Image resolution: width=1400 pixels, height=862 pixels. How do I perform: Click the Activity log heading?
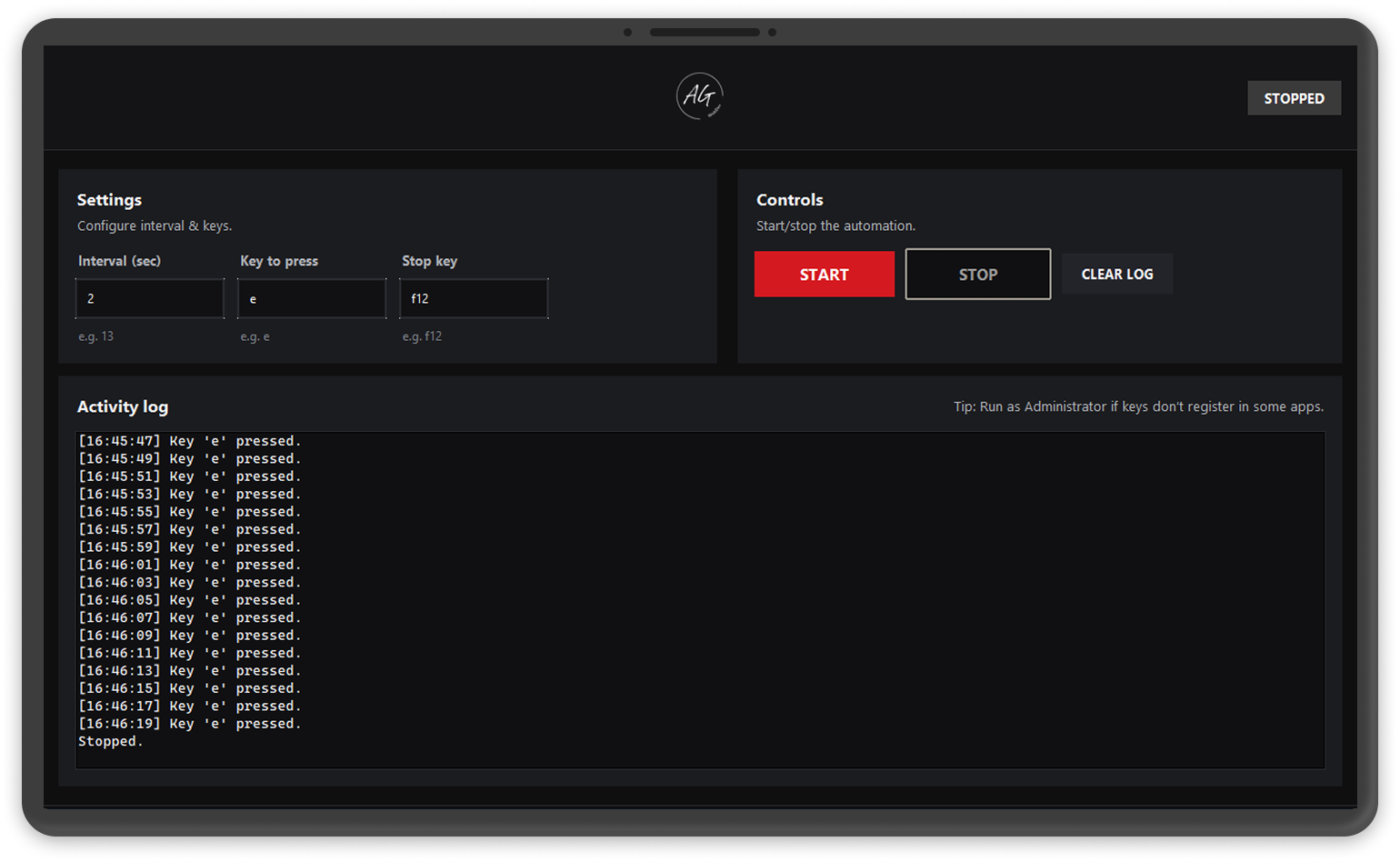point(122,406)
